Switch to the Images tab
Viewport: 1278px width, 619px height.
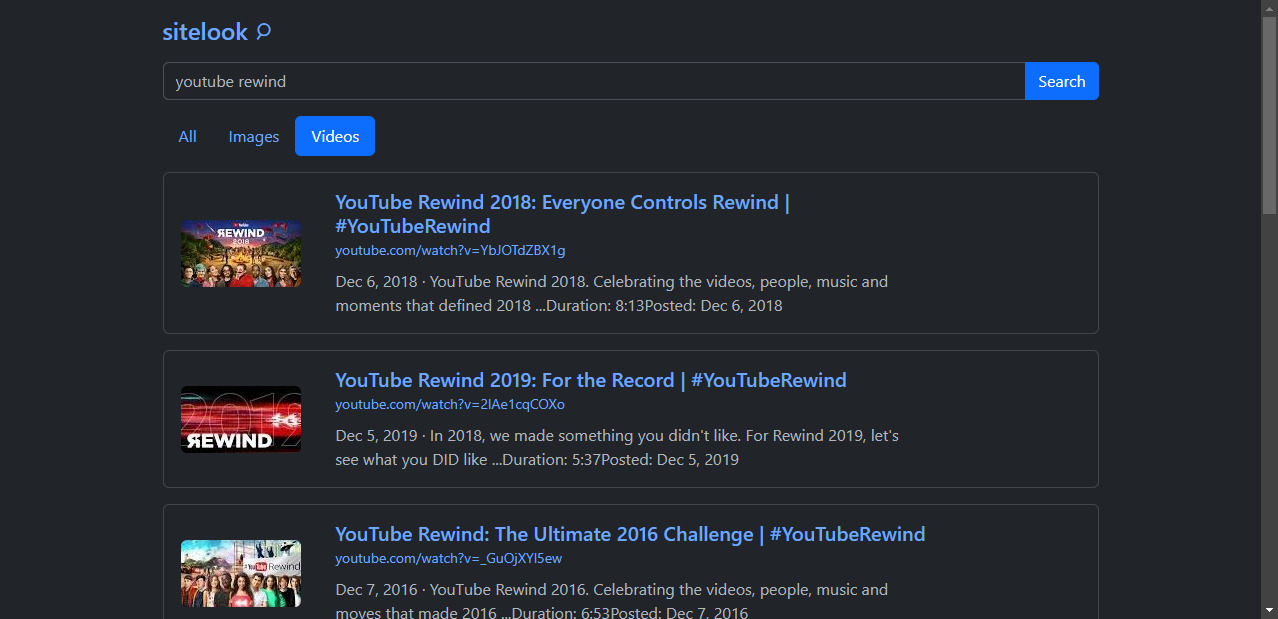pos(254,136)
